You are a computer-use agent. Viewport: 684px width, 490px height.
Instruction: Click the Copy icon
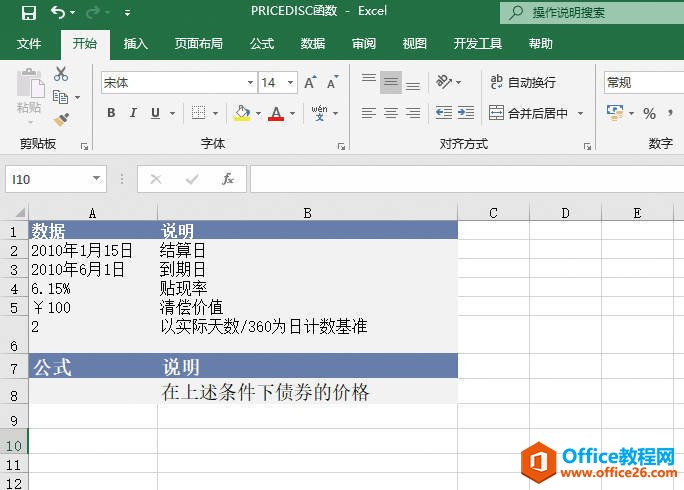point(60,97)
